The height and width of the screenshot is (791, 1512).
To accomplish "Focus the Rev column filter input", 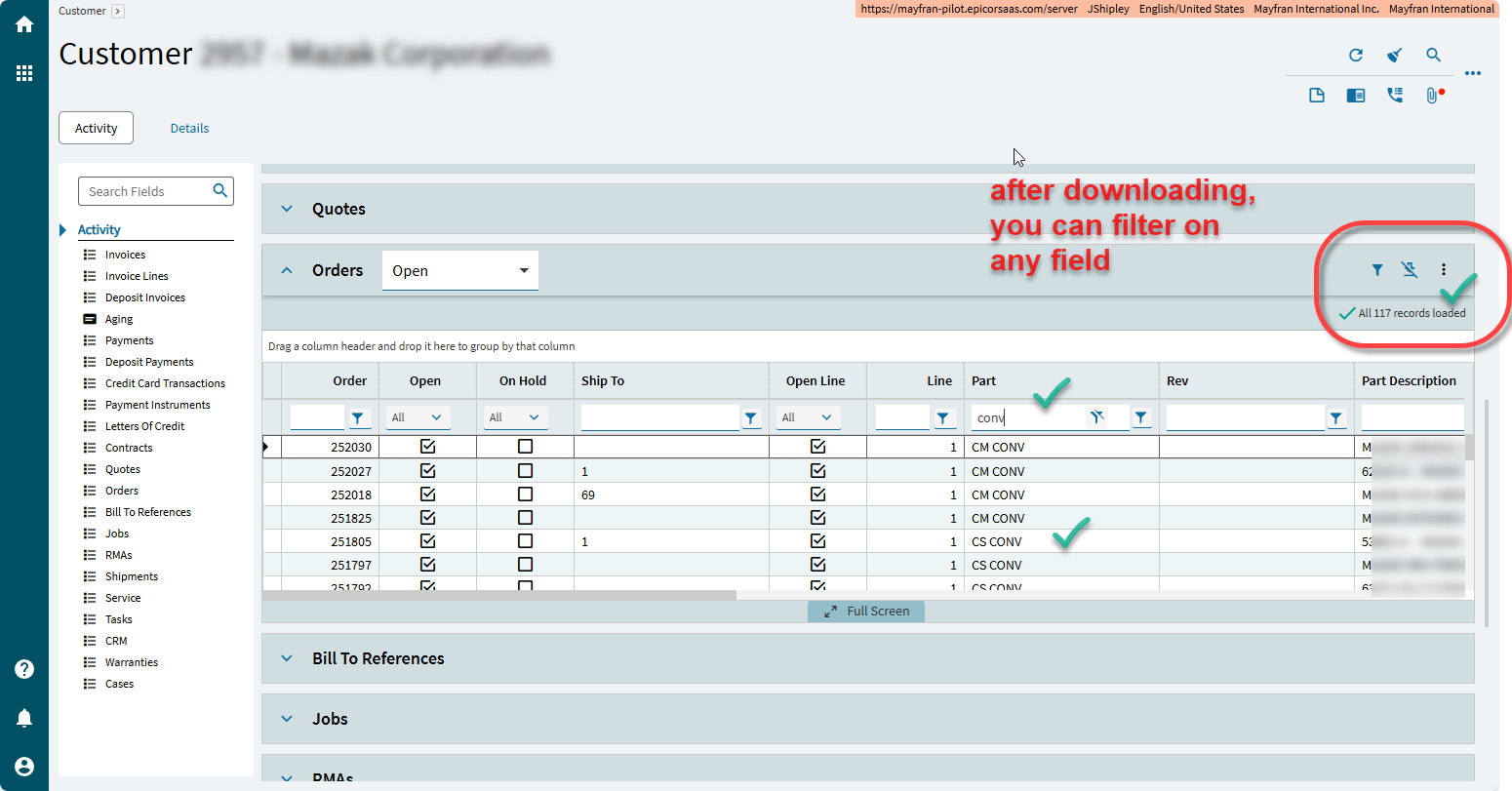I will (1246, 417).
